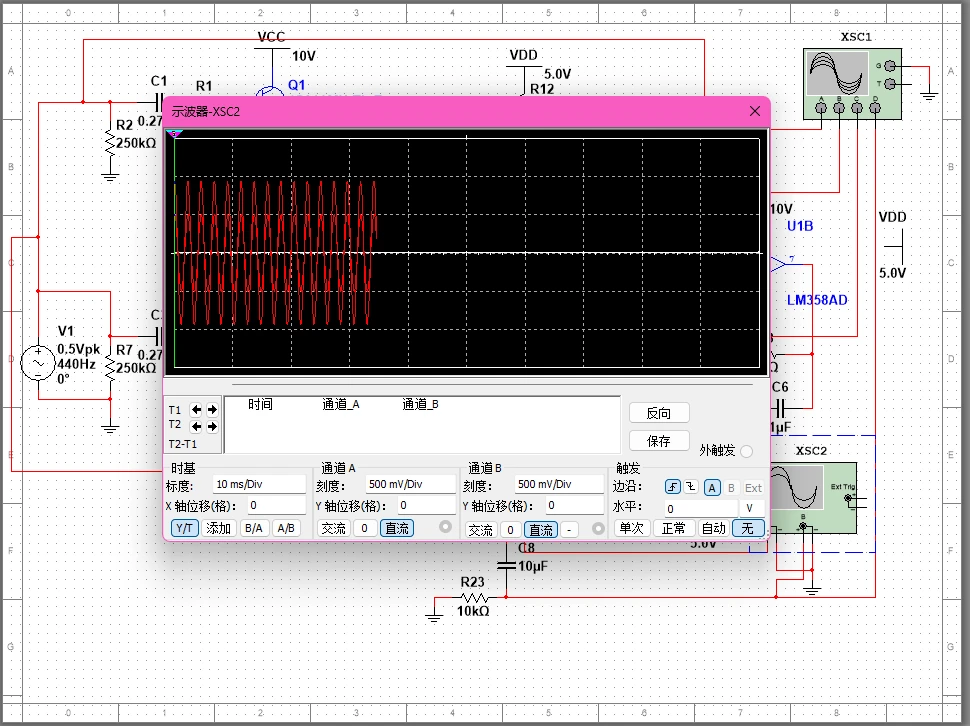Set channel A coupling to 直流 (DC)
Screen dimensions: 970x726
click(x=397, y=528)
